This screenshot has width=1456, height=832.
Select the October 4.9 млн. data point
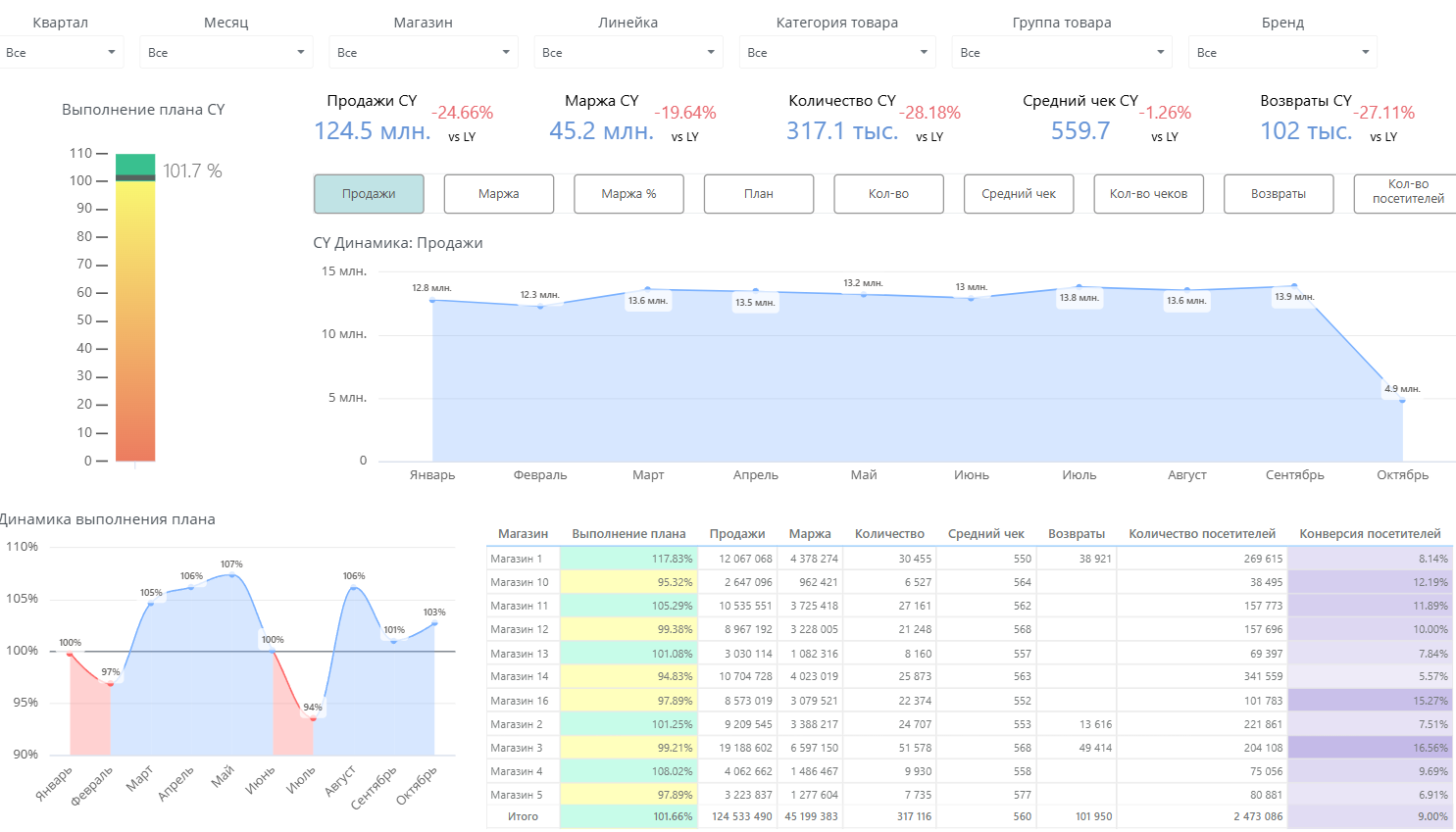[1402, 400]
